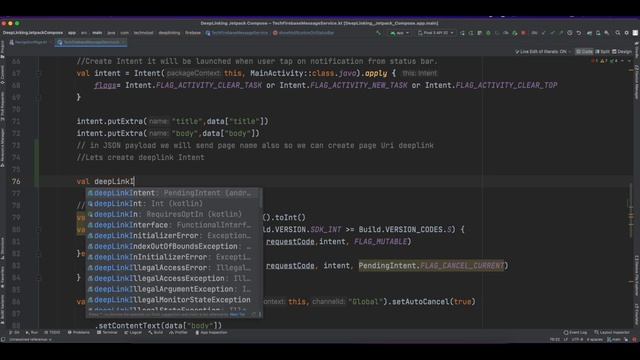The width and height of the screenshot is (640, 360).
Task: Open Live Edit of literals dropdown
Action: [x=542, y=52]
